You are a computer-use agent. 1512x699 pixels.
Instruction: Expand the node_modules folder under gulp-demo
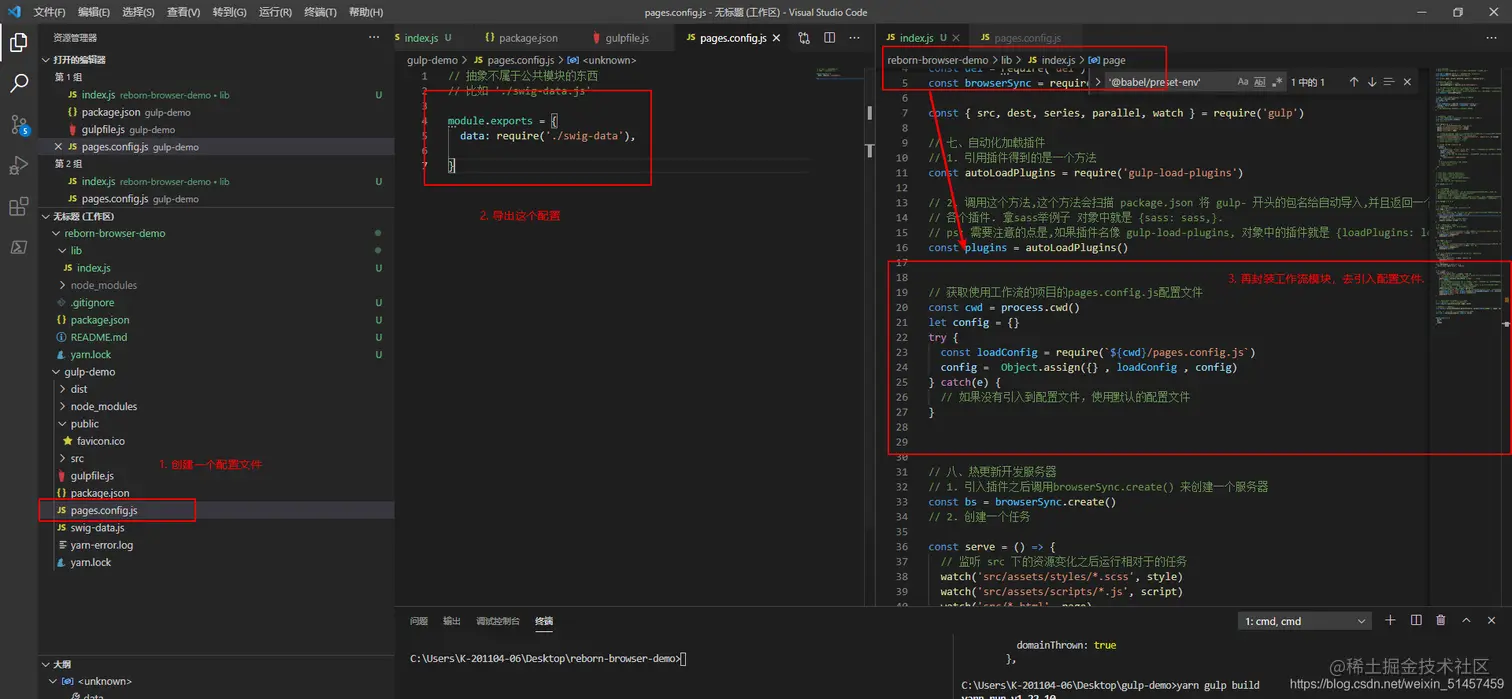(103, 406)
